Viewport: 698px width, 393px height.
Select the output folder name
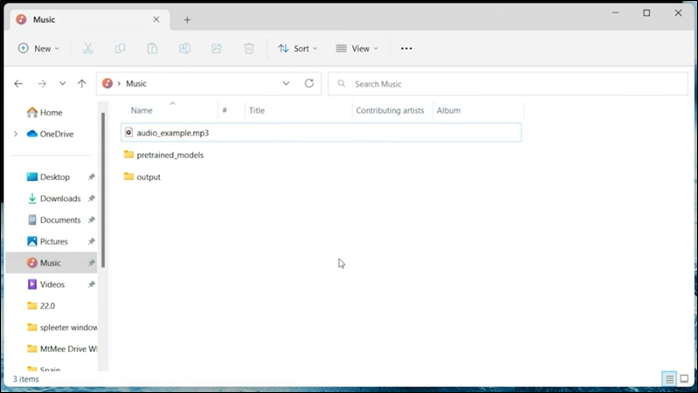pos(148,177)
